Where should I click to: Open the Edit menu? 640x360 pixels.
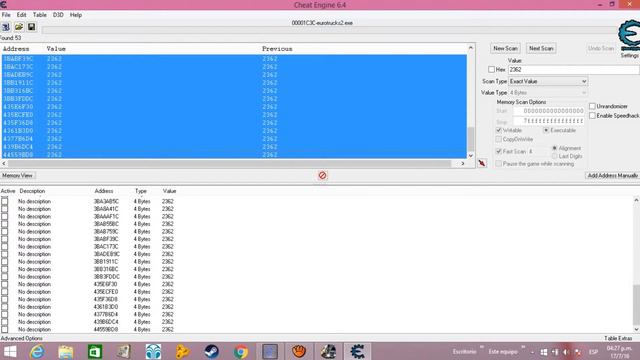tap(21, 15)
